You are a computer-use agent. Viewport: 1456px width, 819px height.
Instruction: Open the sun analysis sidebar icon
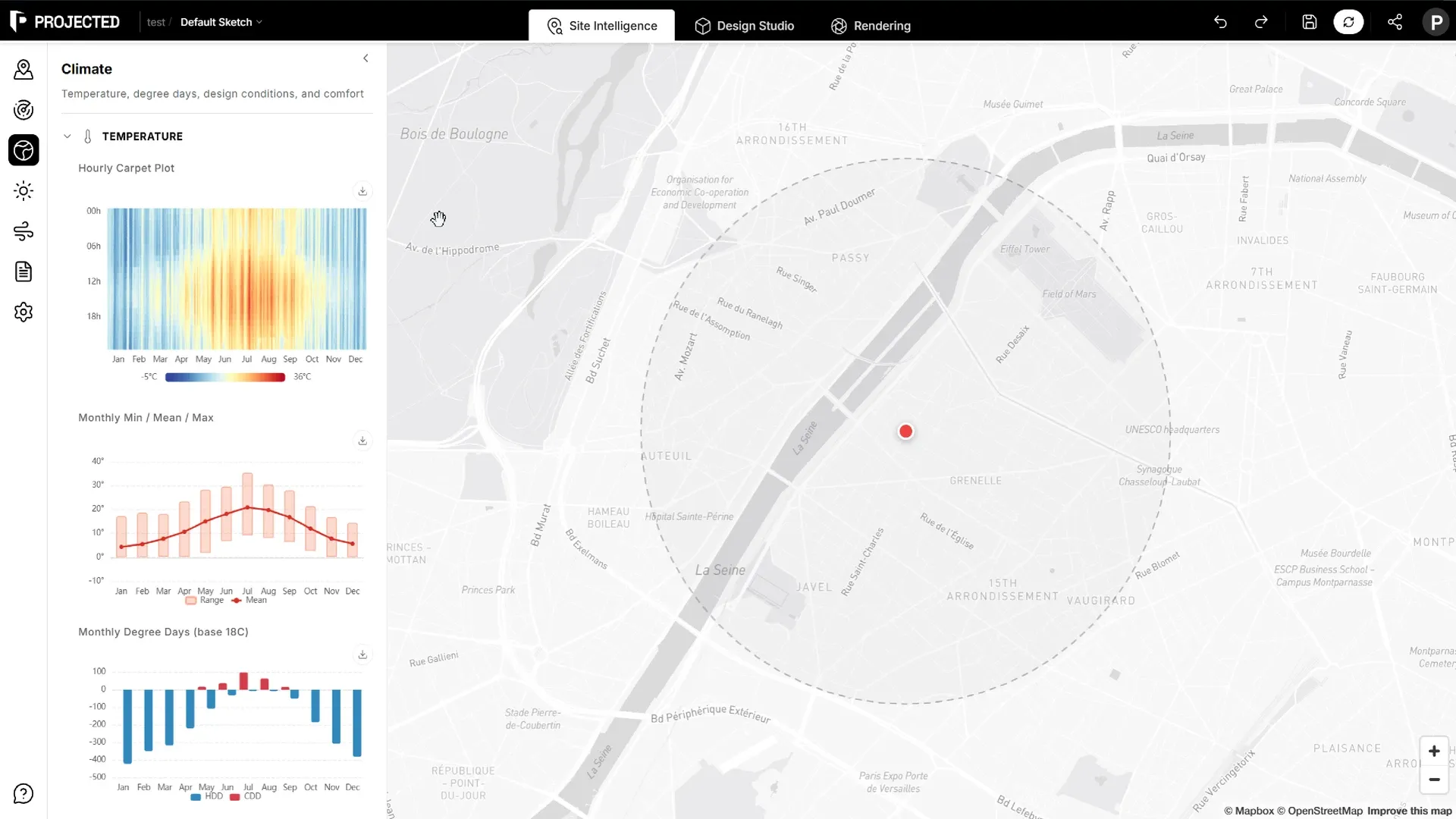coord(24,191)
